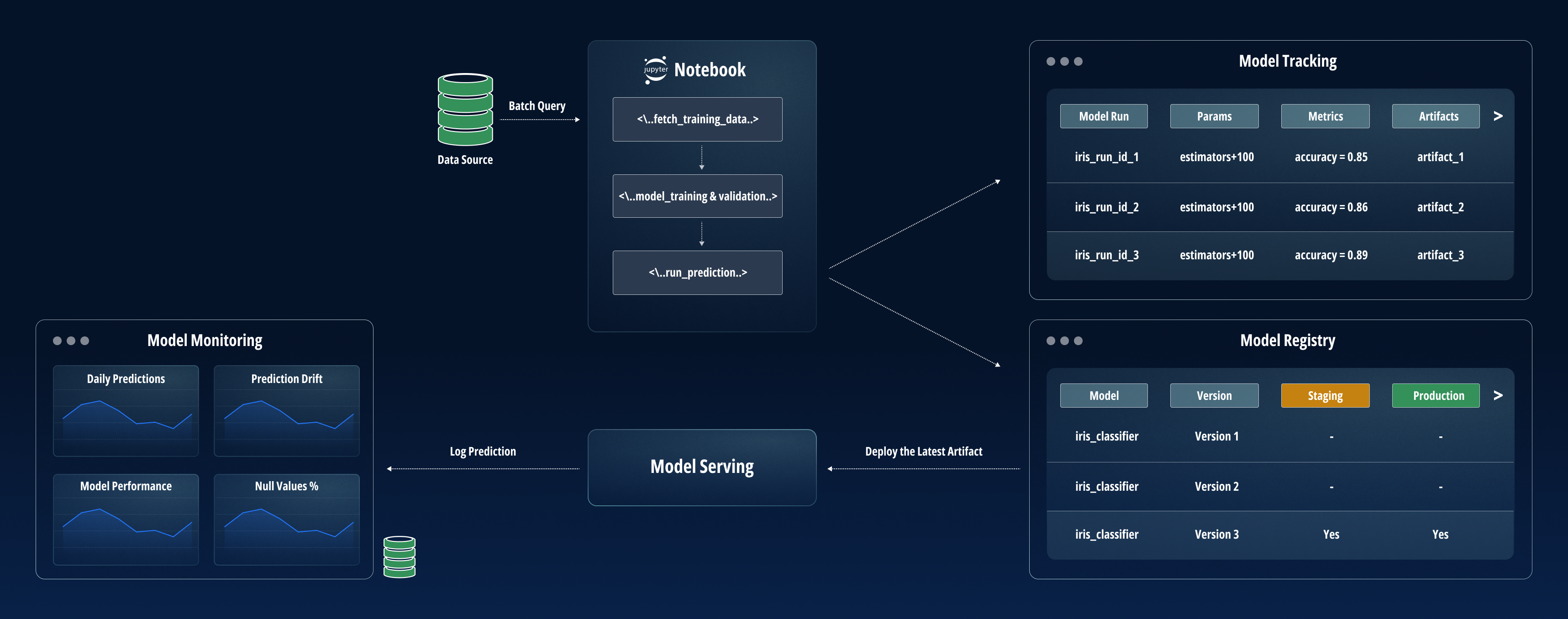The width and height of the screenshot is (1568, 619).
Task: Click the small database icon beside Model Monitoring
Action: click(399, 556)
